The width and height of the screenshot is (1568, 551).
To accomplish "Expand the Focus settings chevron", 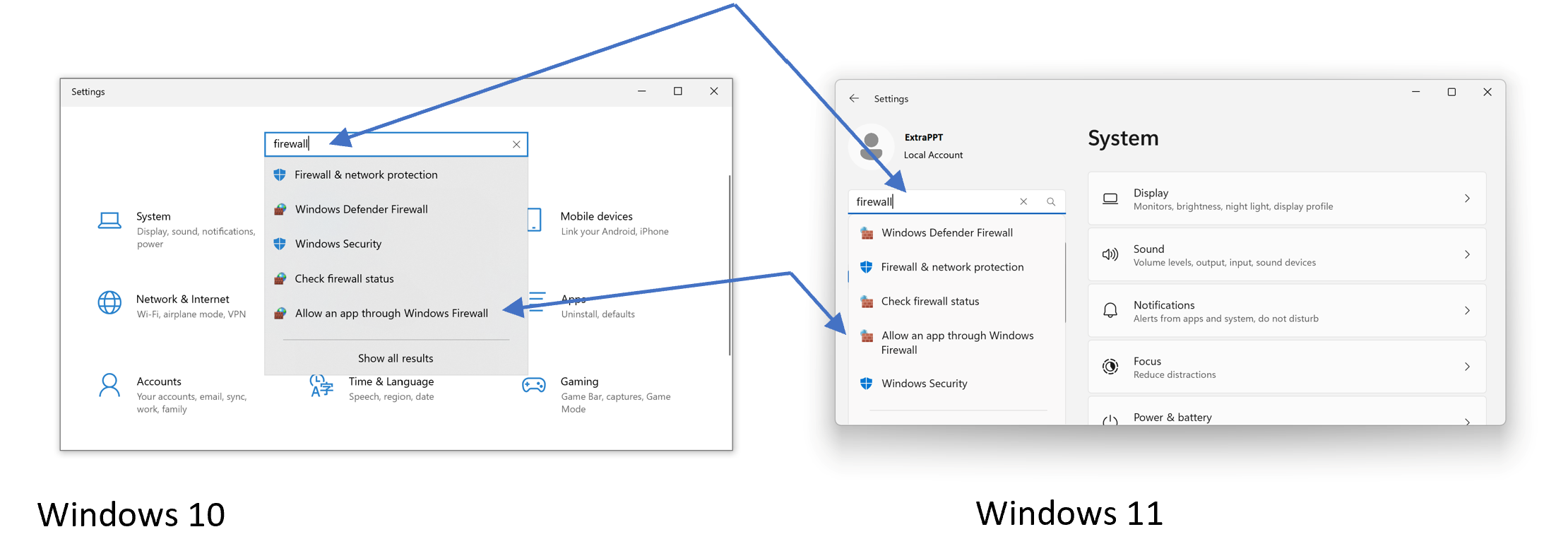I will pos(1467,367).
